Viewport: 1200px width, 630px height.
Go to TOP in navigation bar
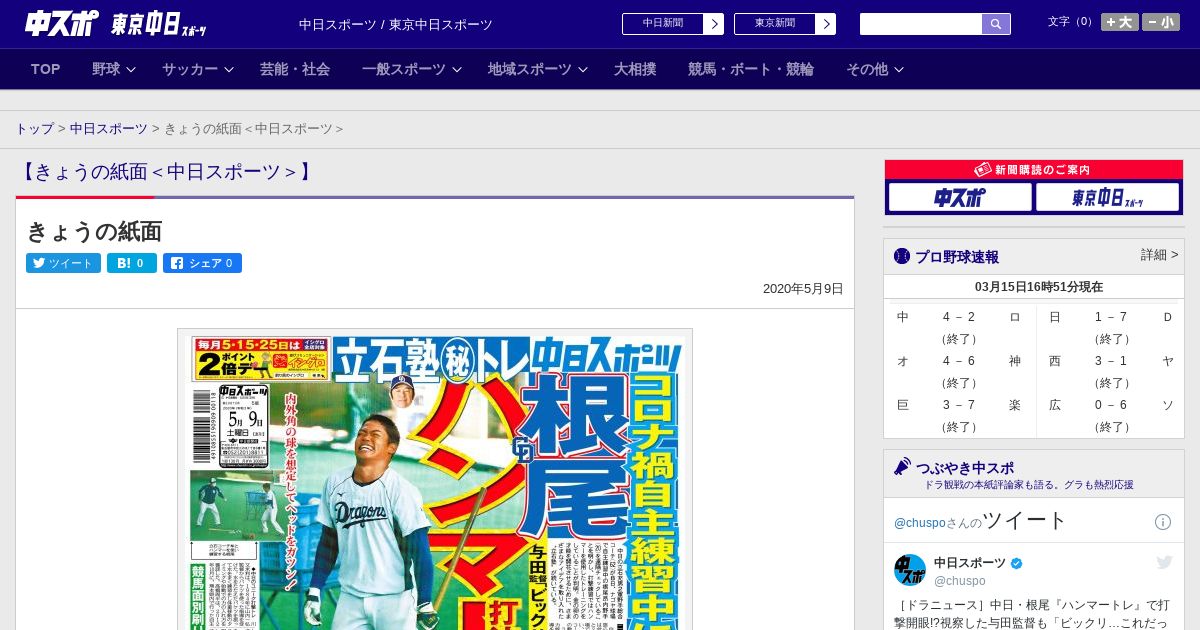[x=46, y=69]
